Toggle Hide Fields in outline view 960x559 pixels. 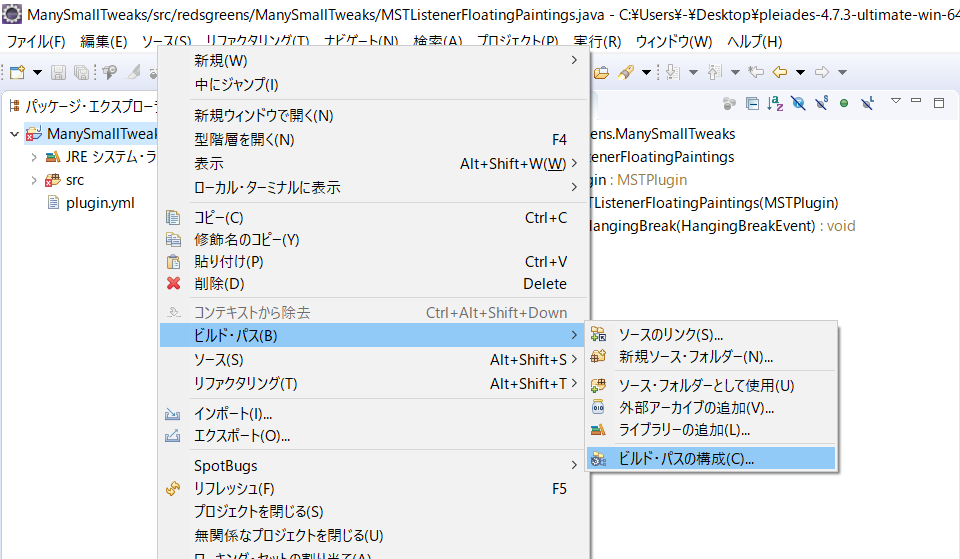(798, 103)
